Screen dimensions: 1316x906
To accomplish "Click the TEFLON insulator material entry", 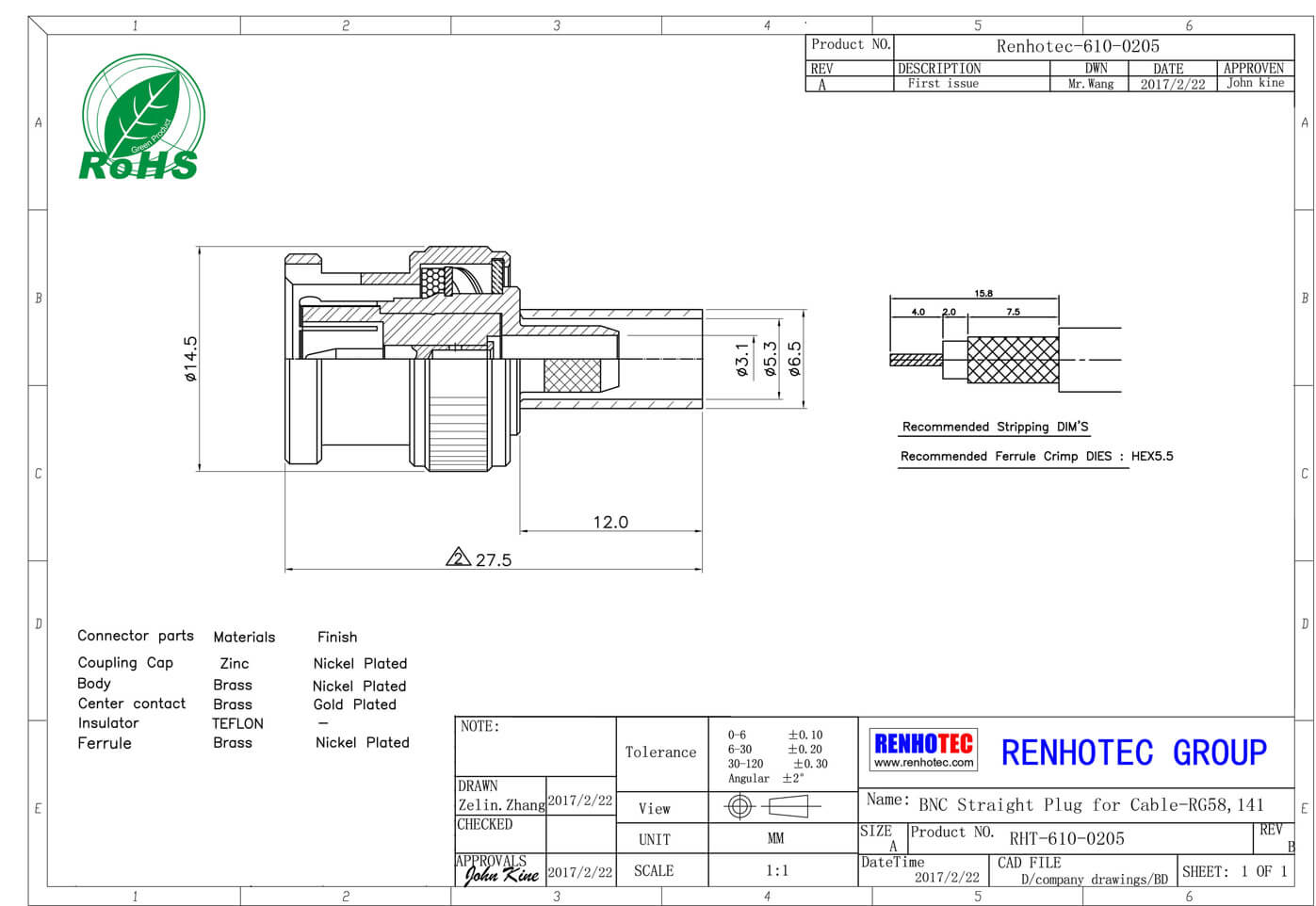I will [237, 723].
